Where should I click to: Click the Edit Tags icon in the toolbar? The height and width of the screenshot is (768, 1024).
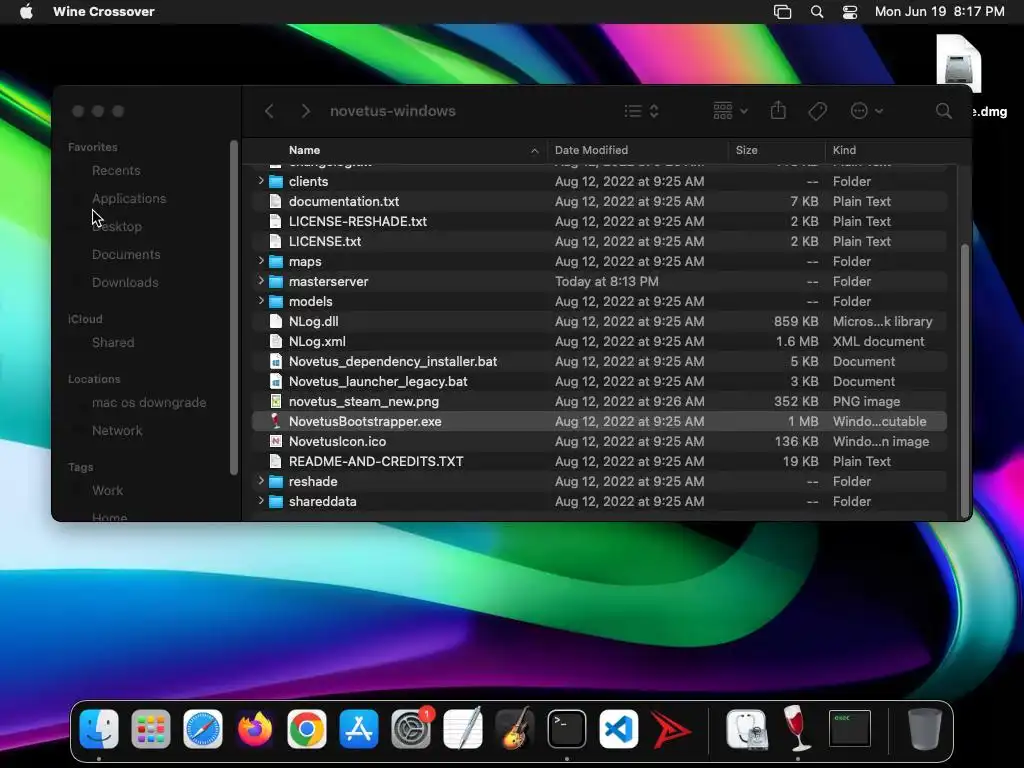point(817,111)
